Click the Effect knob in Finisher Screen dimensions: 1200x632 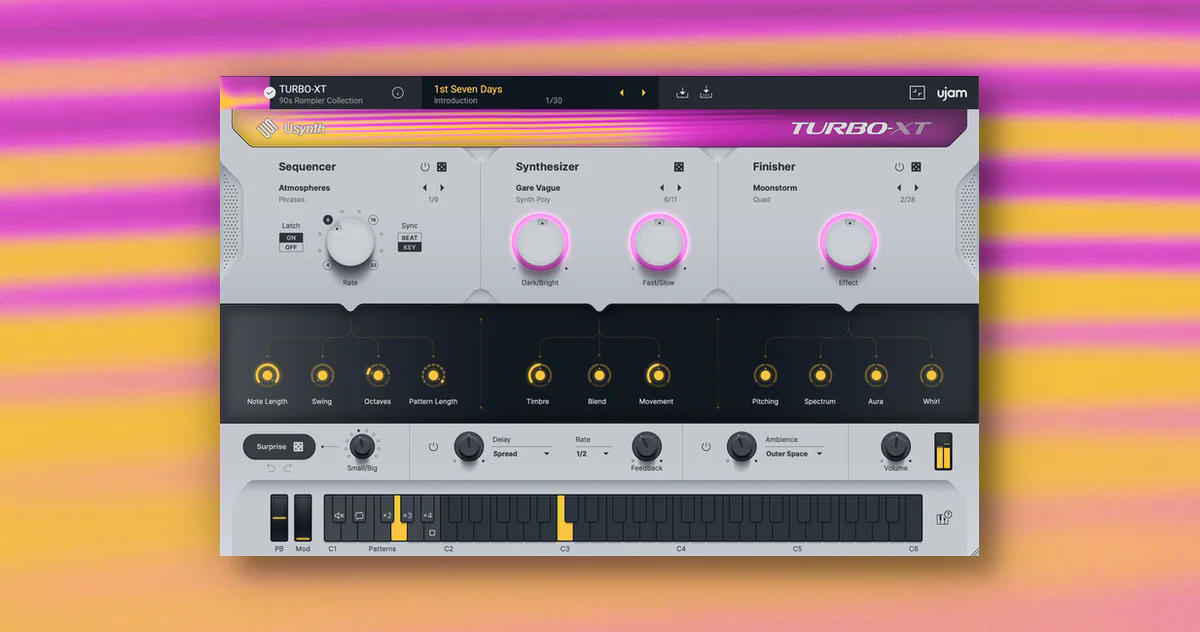click(848, 243)
